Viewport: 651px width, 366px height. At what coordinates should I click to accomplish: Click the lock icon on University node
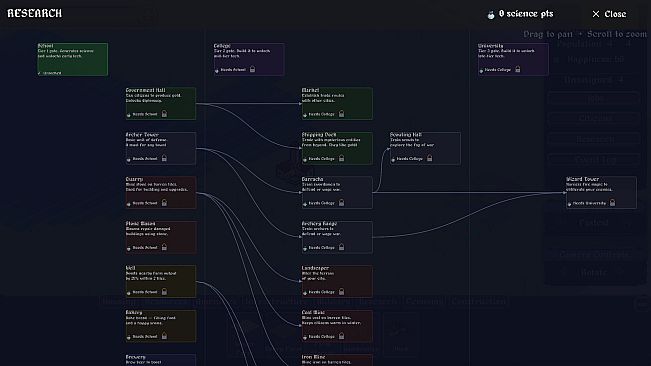(x=517, y=69)
